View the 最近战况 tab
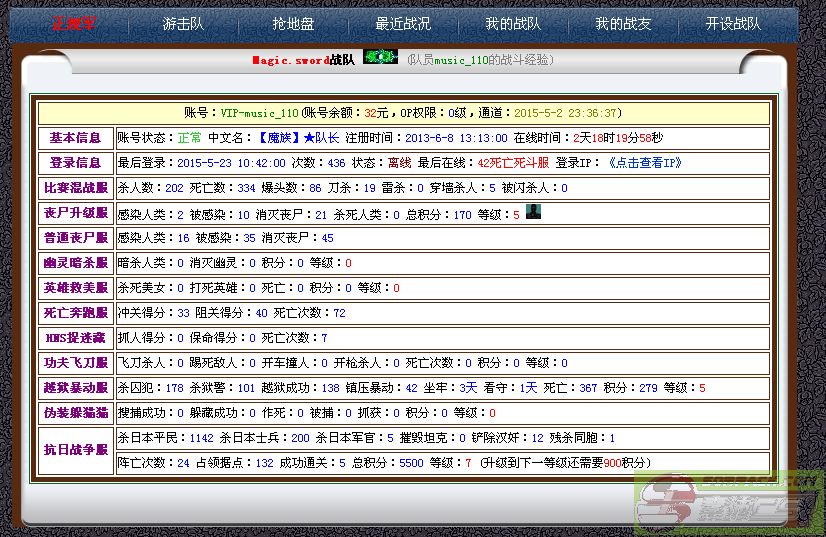The image size is (826, 537). tap(403, 24)
